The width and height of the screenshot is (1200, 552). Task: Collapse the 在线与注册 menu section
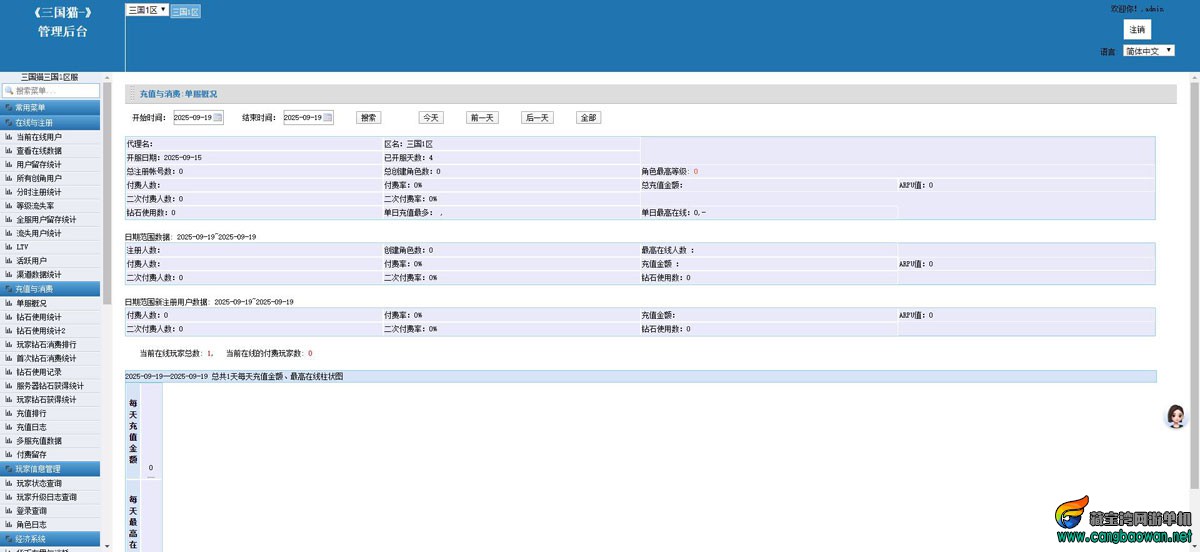click(x=50, y=122)
